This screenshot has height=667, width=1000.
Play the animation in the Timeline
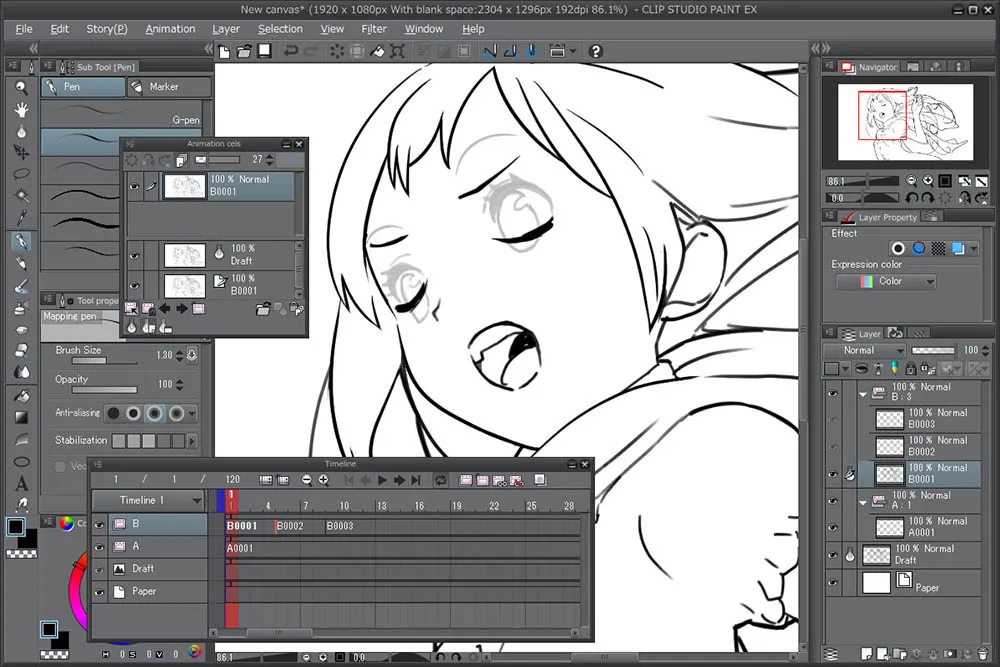pos(382,479)
